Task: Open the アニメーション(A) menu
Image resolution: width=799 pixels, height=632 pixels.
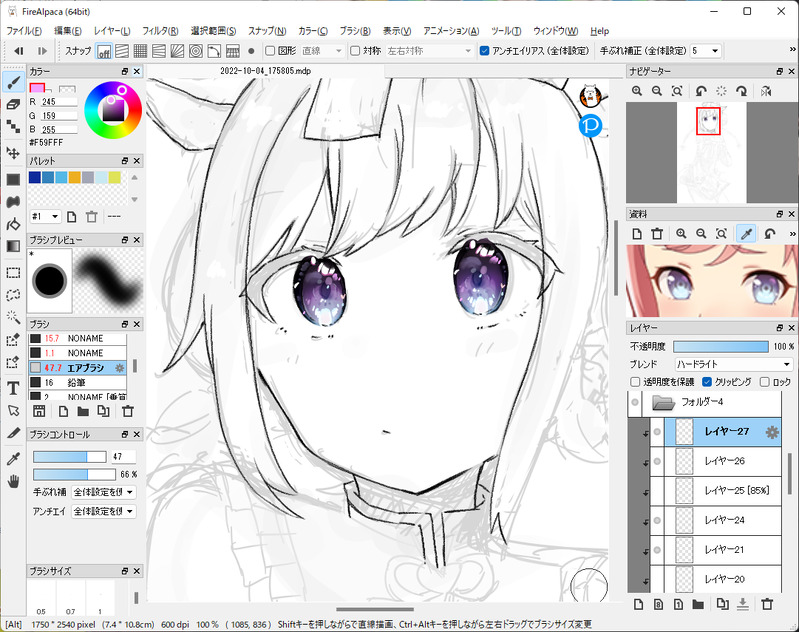Action: point(451,31)
